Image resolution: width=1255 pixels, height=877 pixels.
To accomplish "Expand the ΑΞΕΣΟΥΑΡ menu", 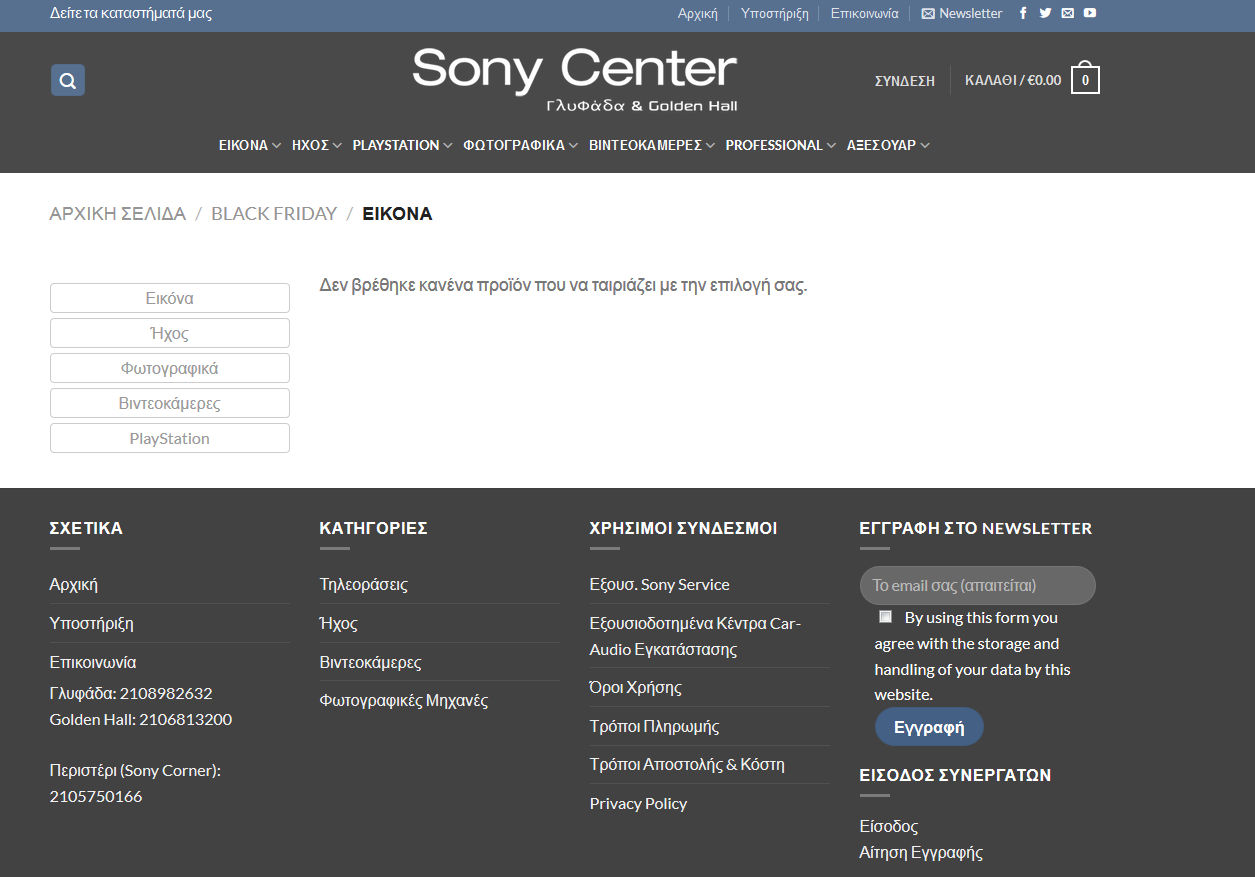I will click(888, 145).
